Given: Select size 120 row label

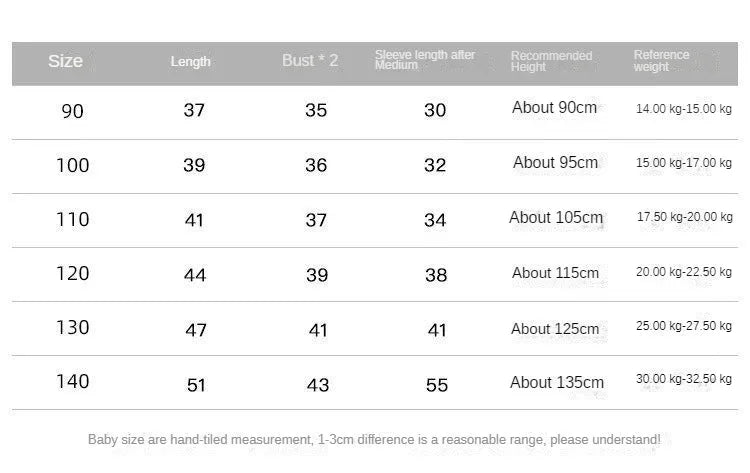Looking at the screenshot, I should (x=73, y=274).
